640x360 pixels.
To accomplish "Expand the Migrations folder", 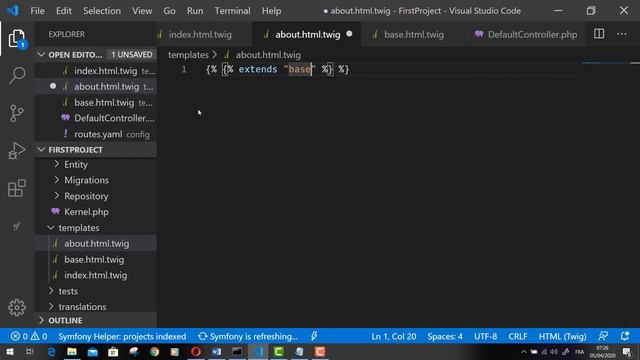I will click(57, 180).
